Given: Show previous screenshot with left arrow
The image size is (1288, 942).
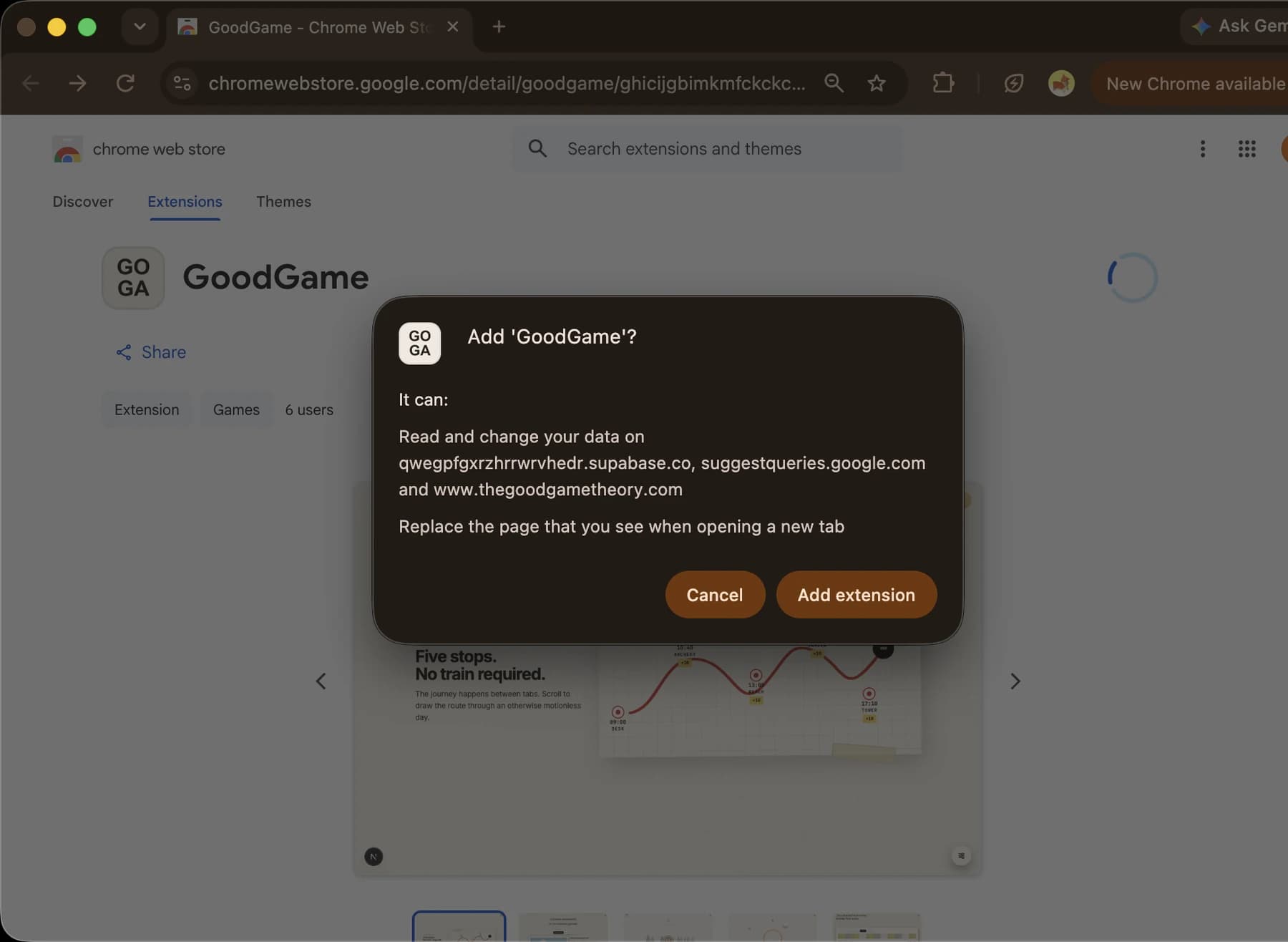Looking at the screenshot, I should click(x=321, y=681).
